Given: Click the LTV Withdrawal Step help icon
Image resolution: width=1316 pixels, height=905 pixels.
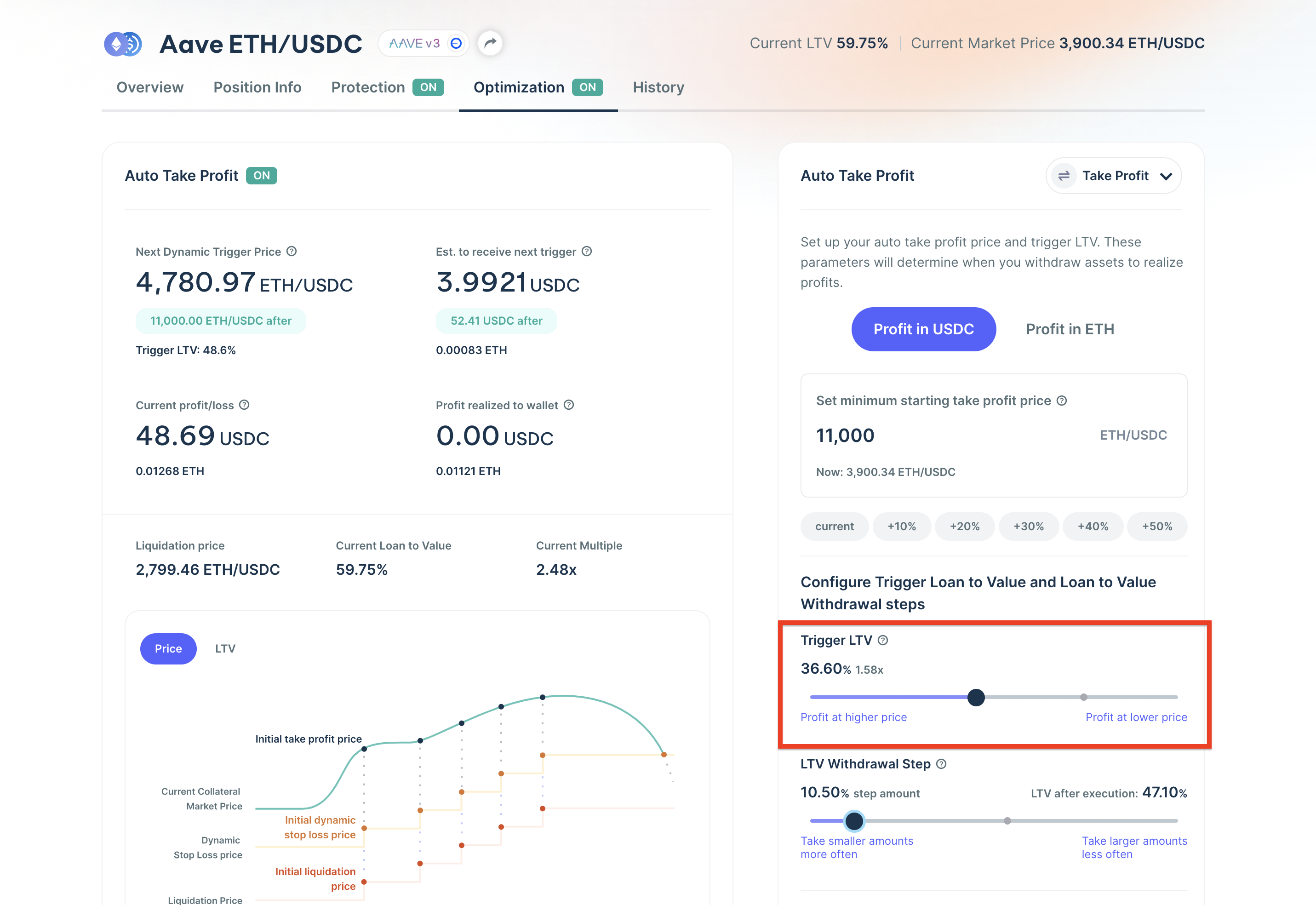Looking at the screenshot, I should (941, 764).
